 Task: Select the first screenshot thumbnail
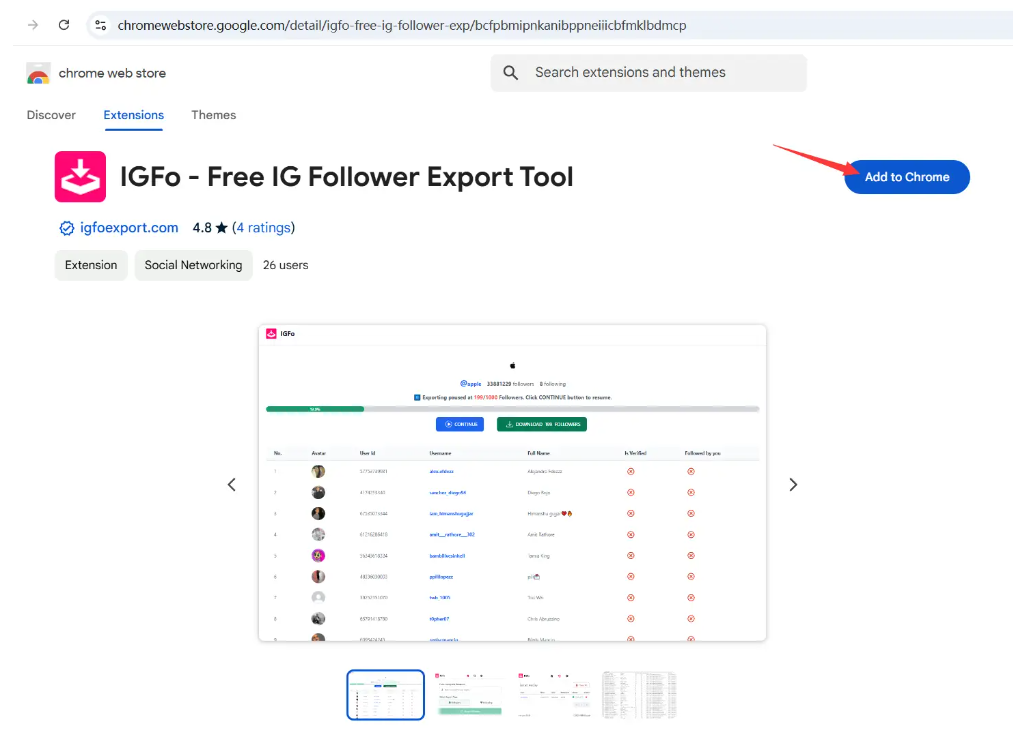pos(386,695)
